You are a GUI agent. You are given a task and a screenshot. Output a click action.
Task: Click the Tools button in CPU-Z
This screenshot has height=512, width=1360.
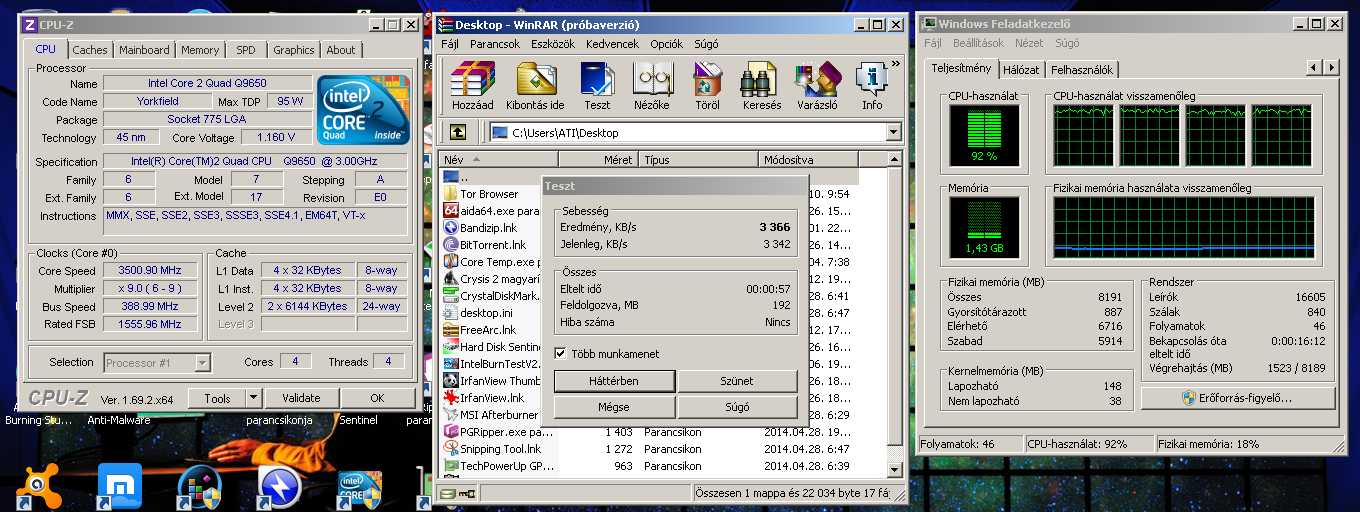click(217, 398)
